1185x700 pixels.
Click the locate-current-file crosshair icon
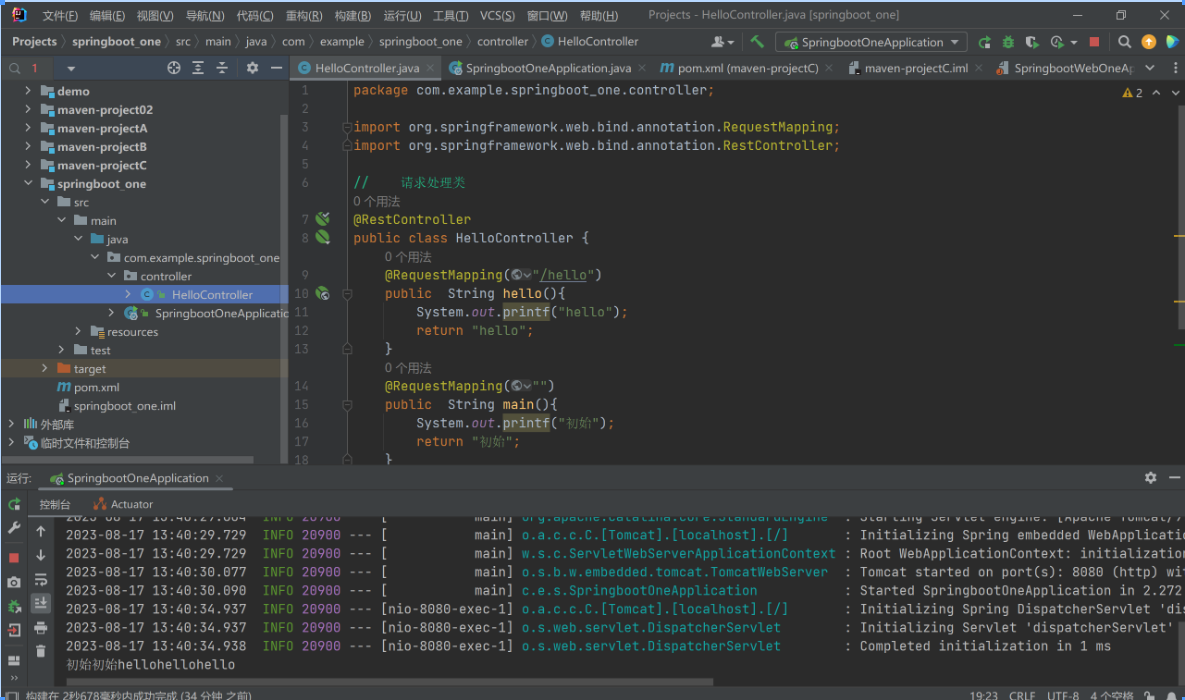(174, 68)
